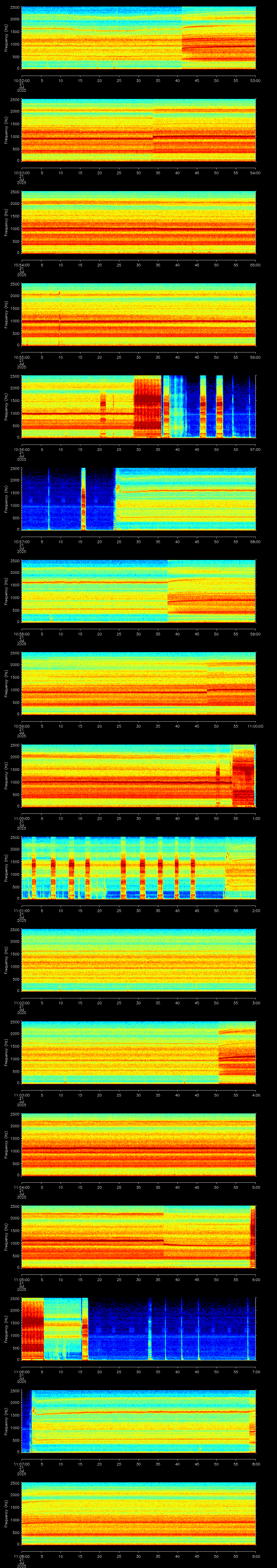Click the 11:07:00 start time label
This screenshot has width=277, height=1568.
21,1464
